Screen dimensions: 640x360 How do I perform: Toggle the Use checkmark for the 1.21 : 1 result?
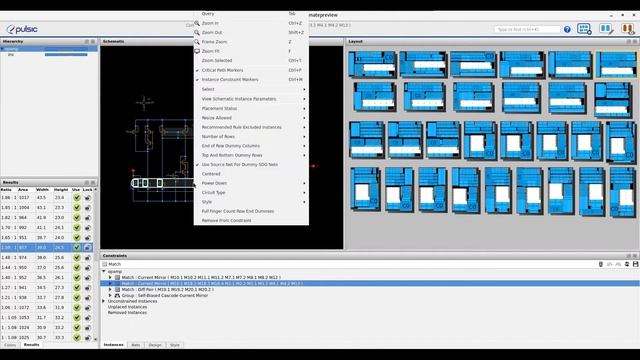click(x=76, y=298)
